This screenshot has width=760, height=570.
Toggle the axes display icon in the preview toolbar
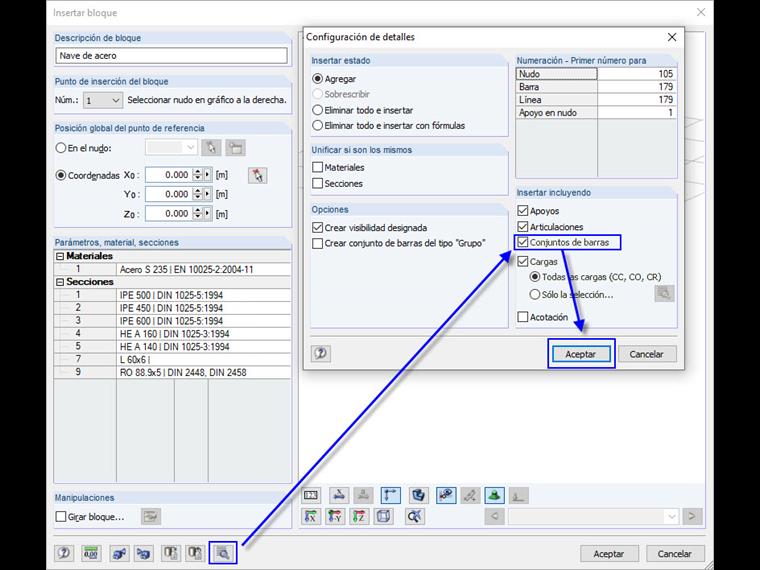pyautogui.click(x=391, y=495)
